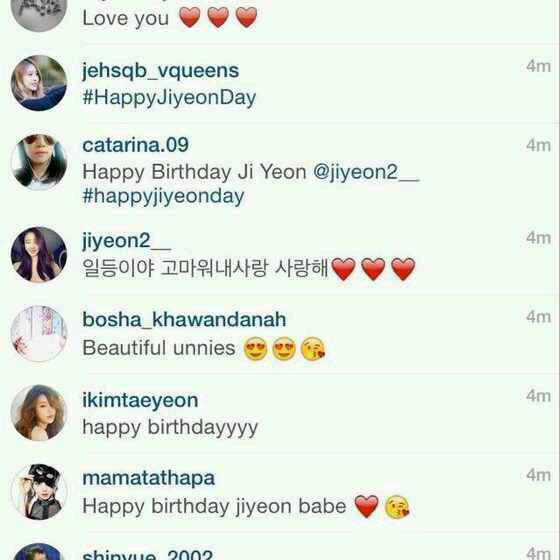Open jehsqb_vqueens username link

161,71
